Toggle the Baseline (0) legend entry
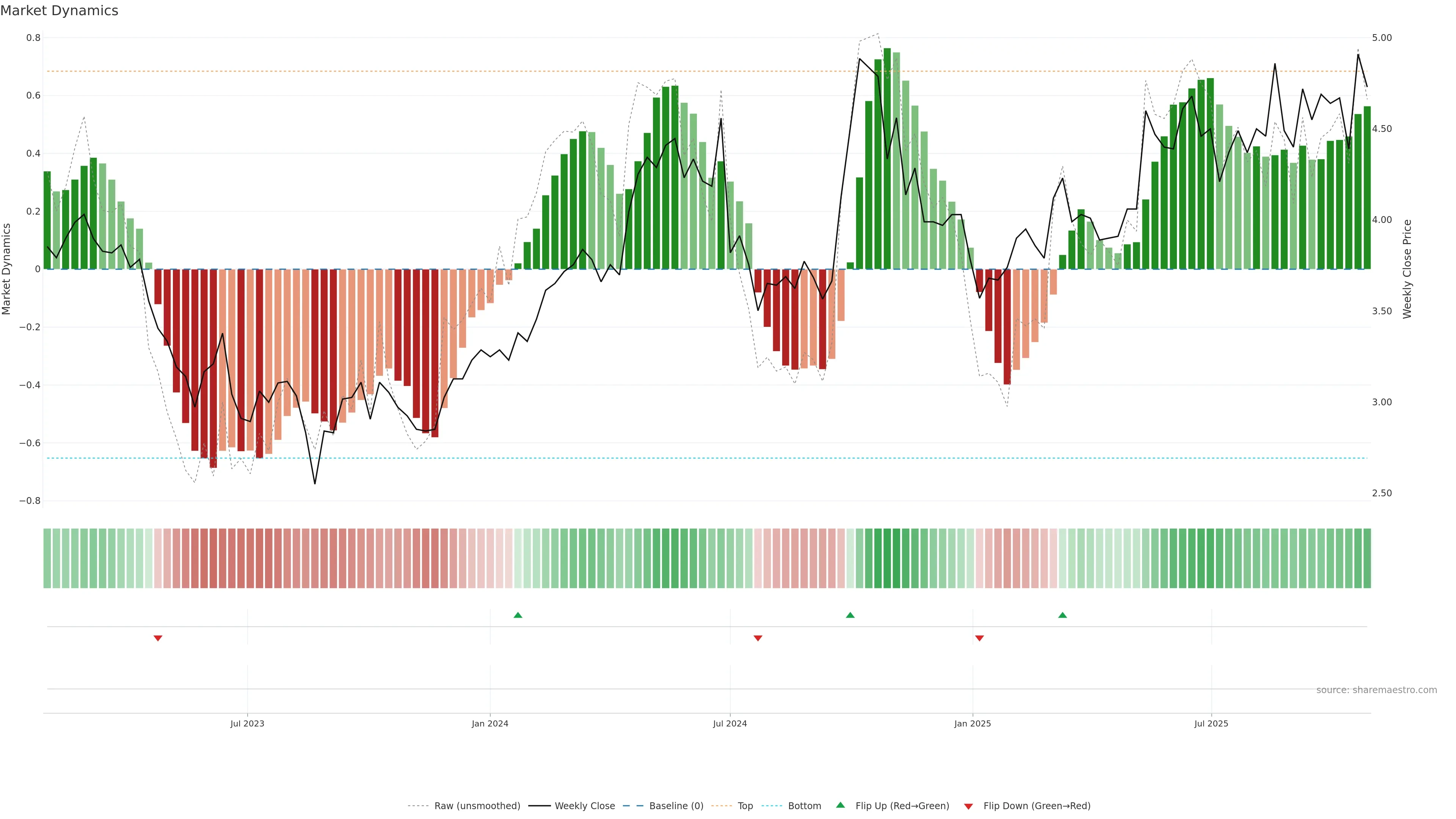 click(676, 806)
